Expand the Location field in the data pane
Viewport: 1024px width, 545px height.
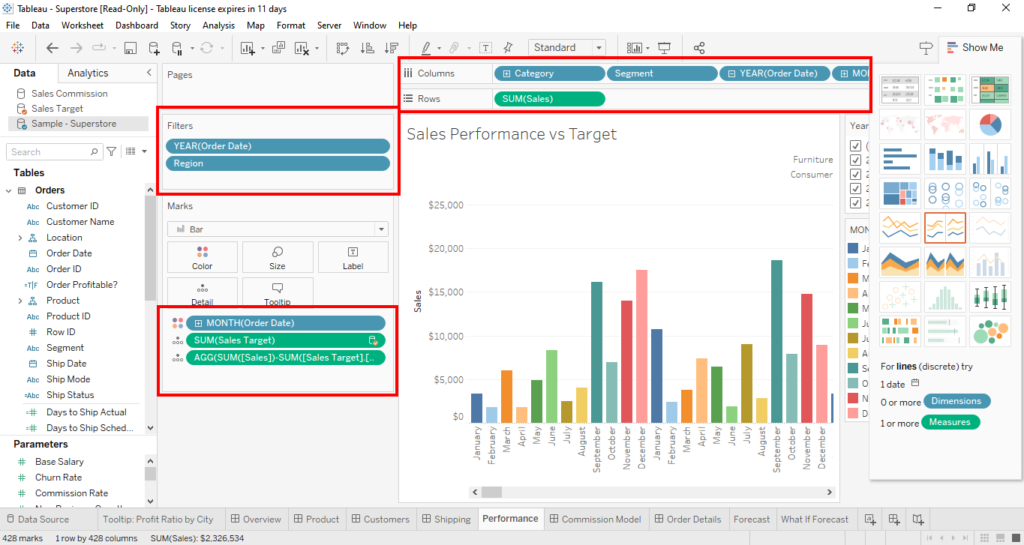coord(20,238)
